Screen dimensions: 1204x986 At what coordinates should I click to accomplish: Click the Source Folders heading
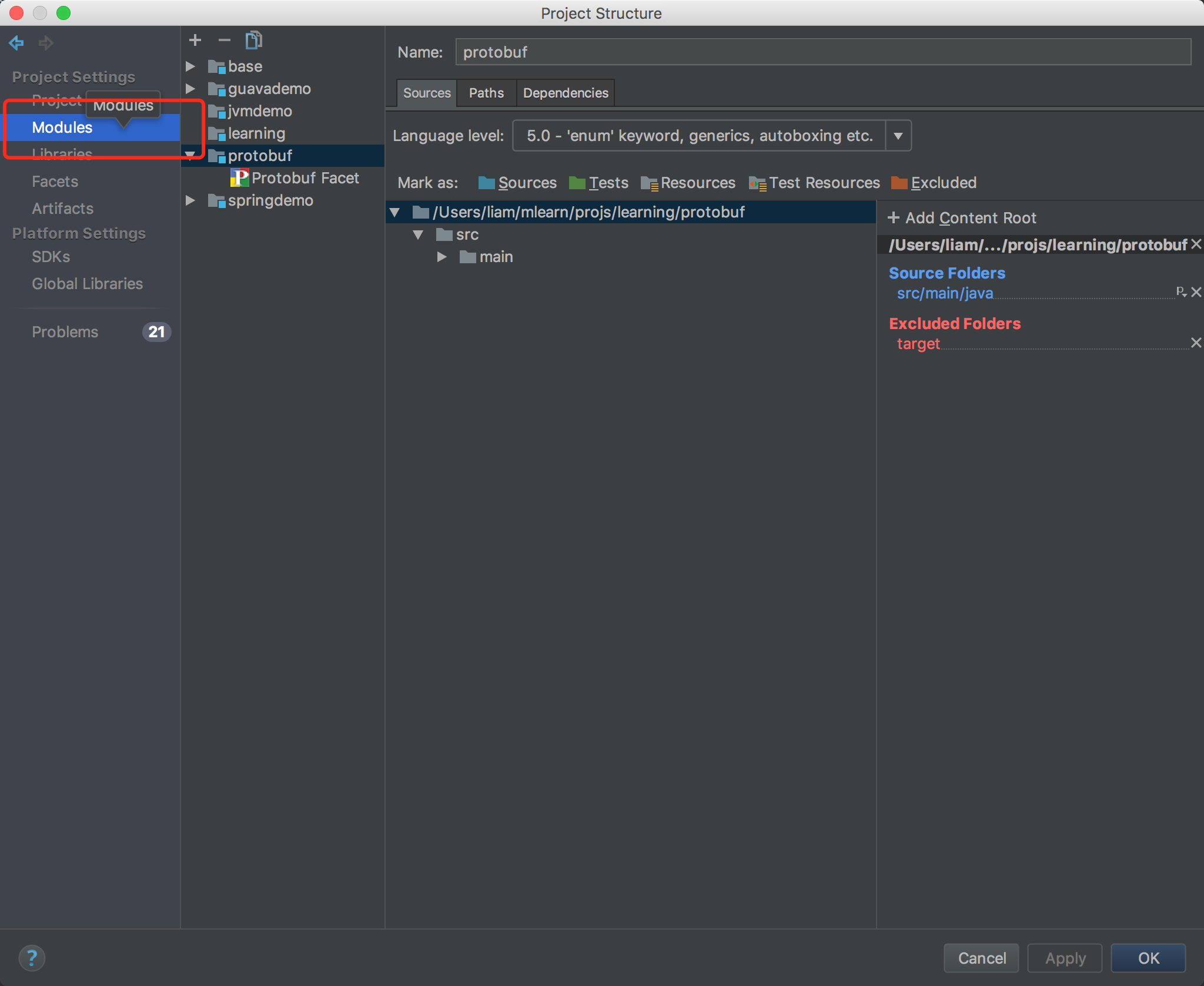point(947,273)
